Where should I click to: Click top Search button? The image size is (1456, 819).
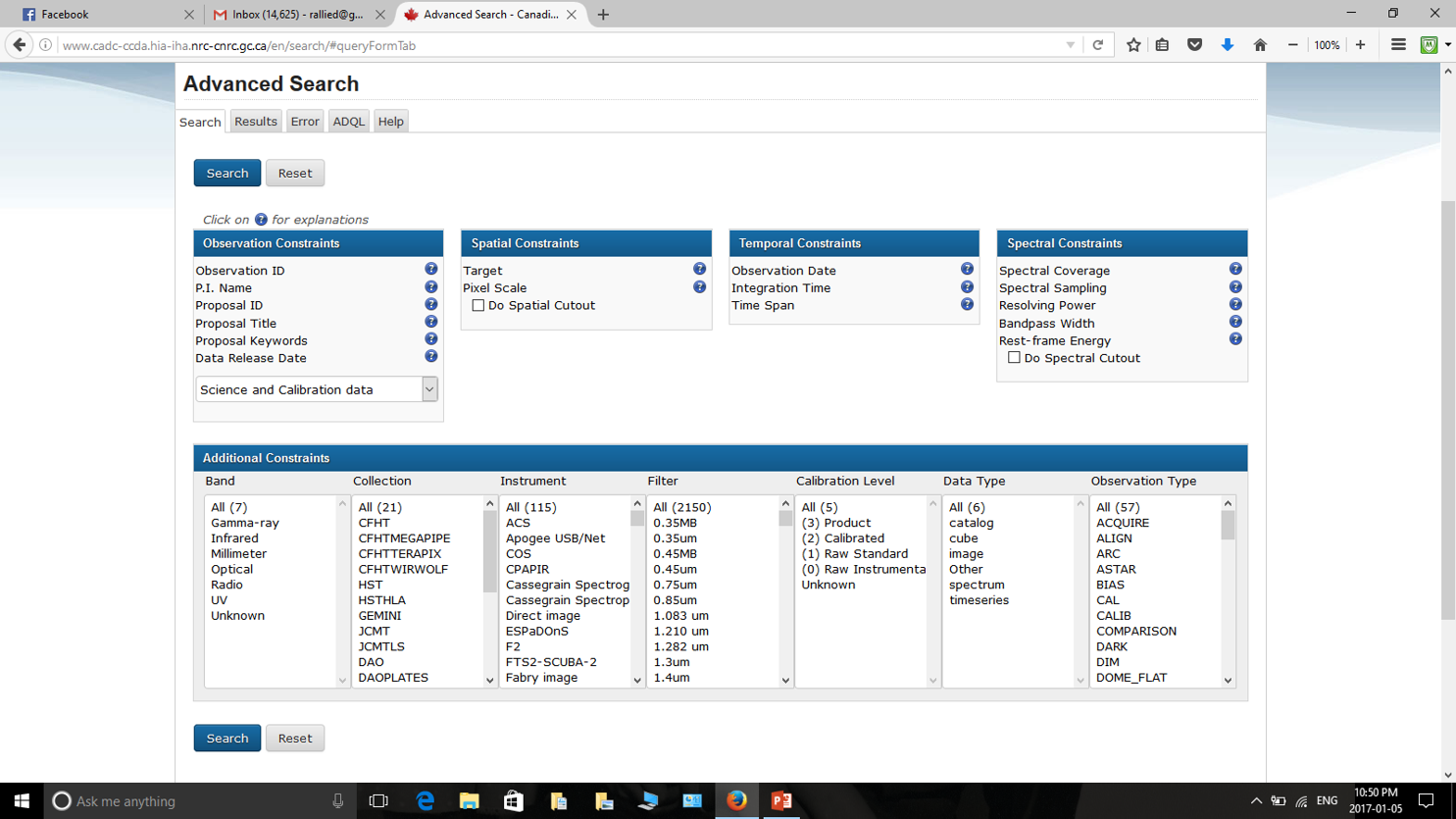click(x=227, y=173)
